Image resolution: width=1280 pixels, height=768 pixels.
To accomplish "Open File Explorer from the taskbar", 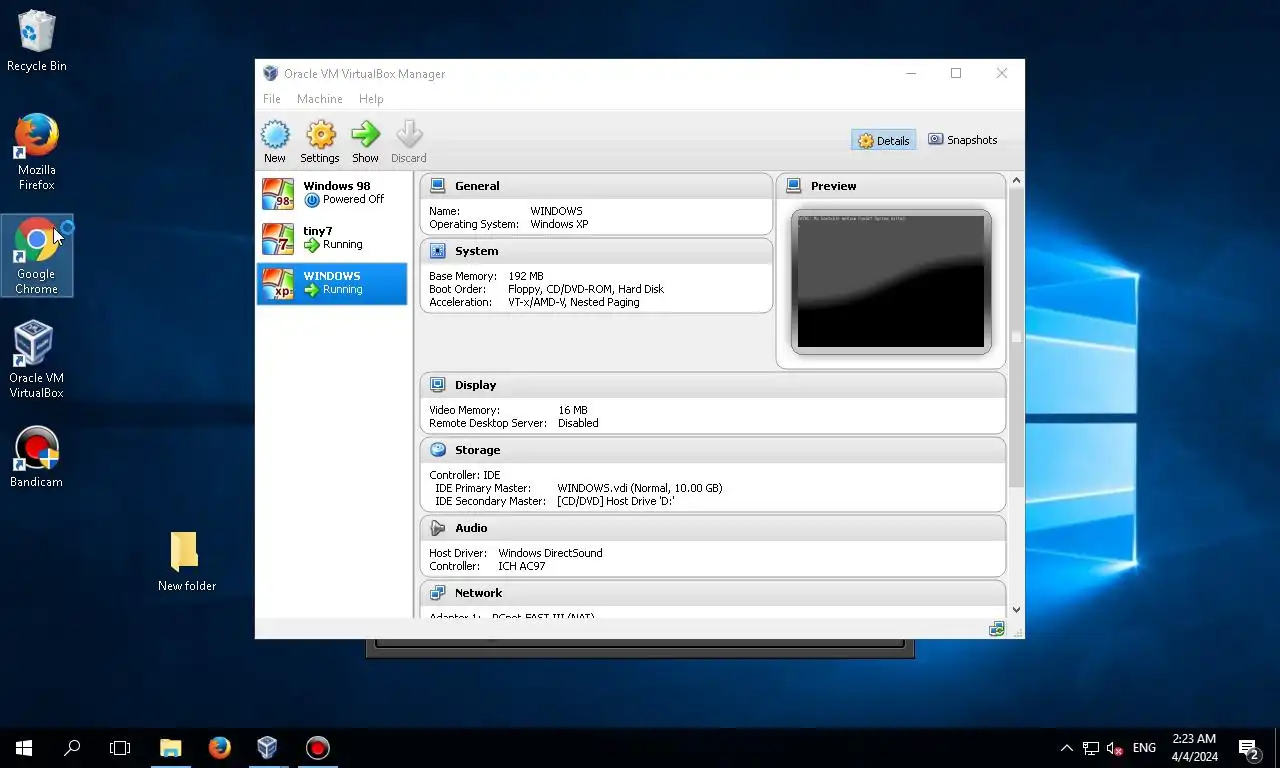I will (171, 747).
